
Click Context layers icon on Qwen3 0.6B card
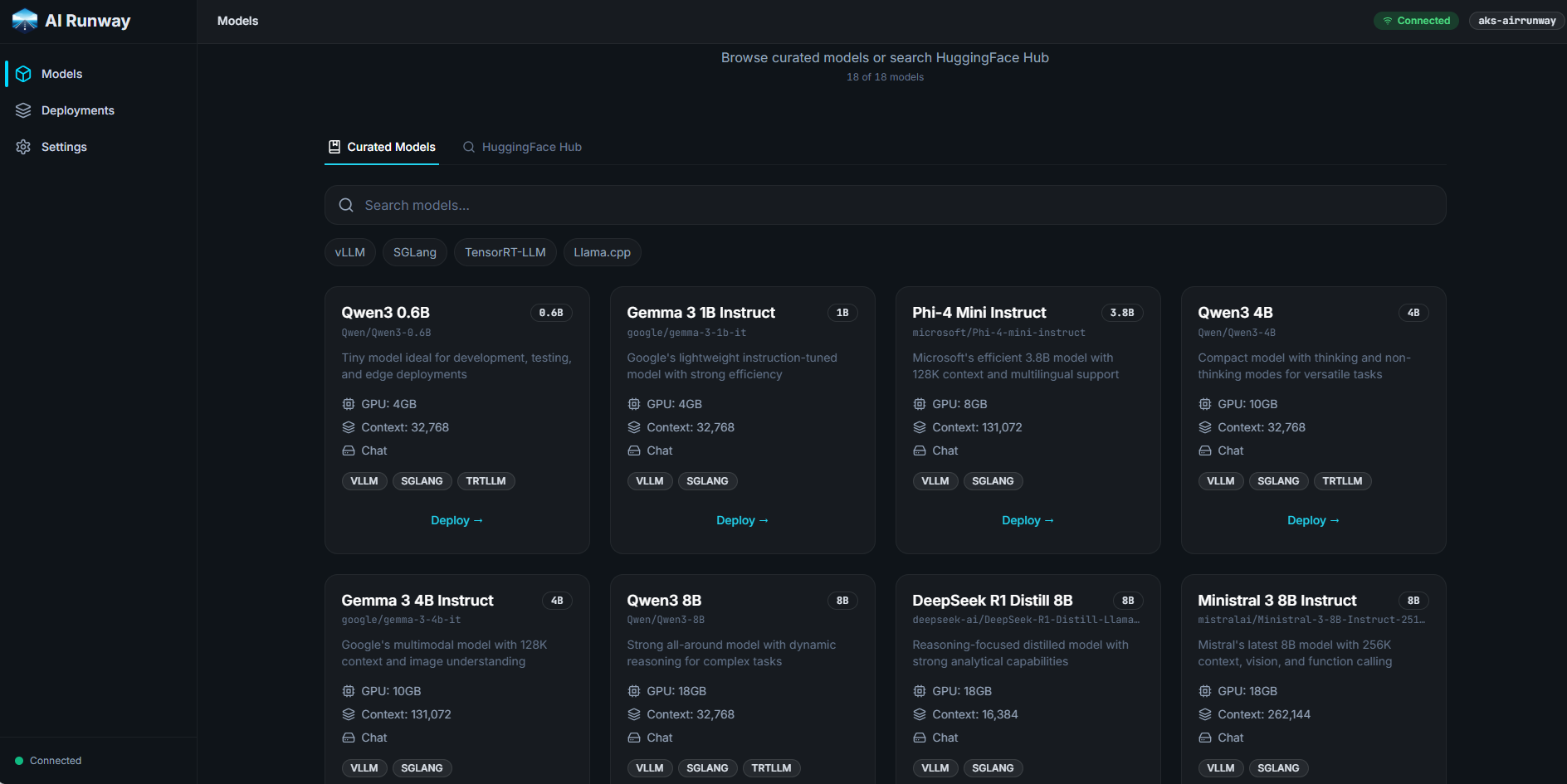coord(349,427)
